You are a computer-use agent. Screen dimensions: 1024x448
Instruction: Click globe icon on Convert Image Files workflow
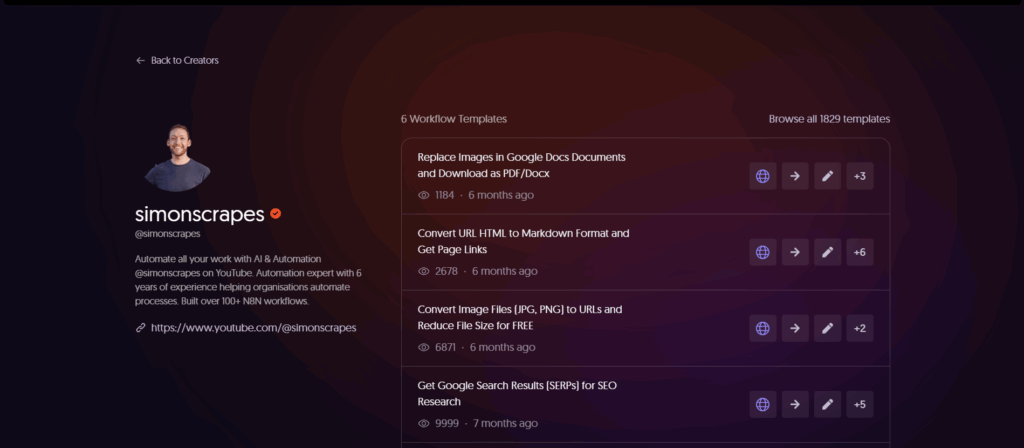763,328
